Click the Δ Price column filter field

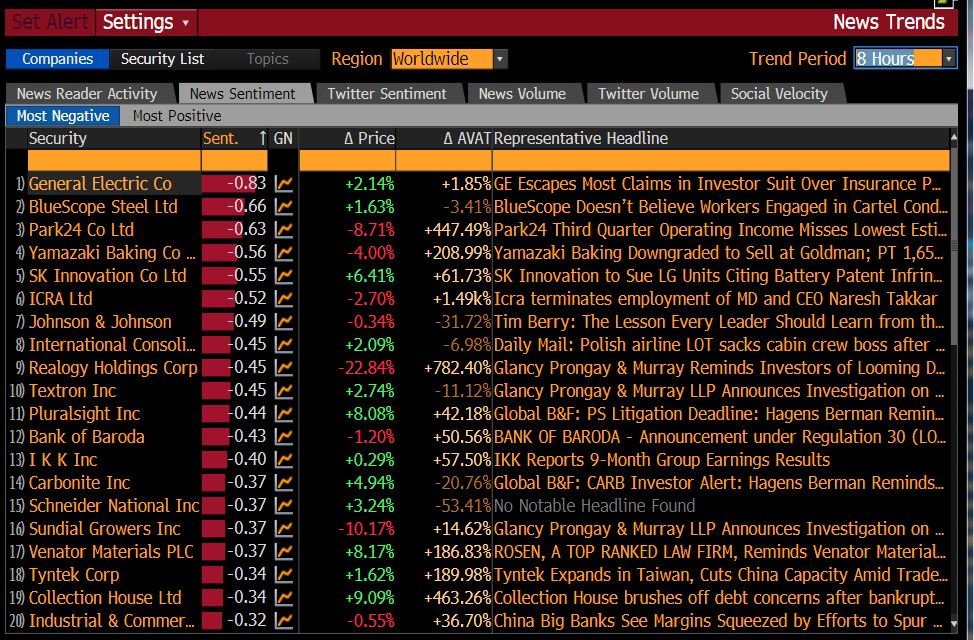point(347,161)
